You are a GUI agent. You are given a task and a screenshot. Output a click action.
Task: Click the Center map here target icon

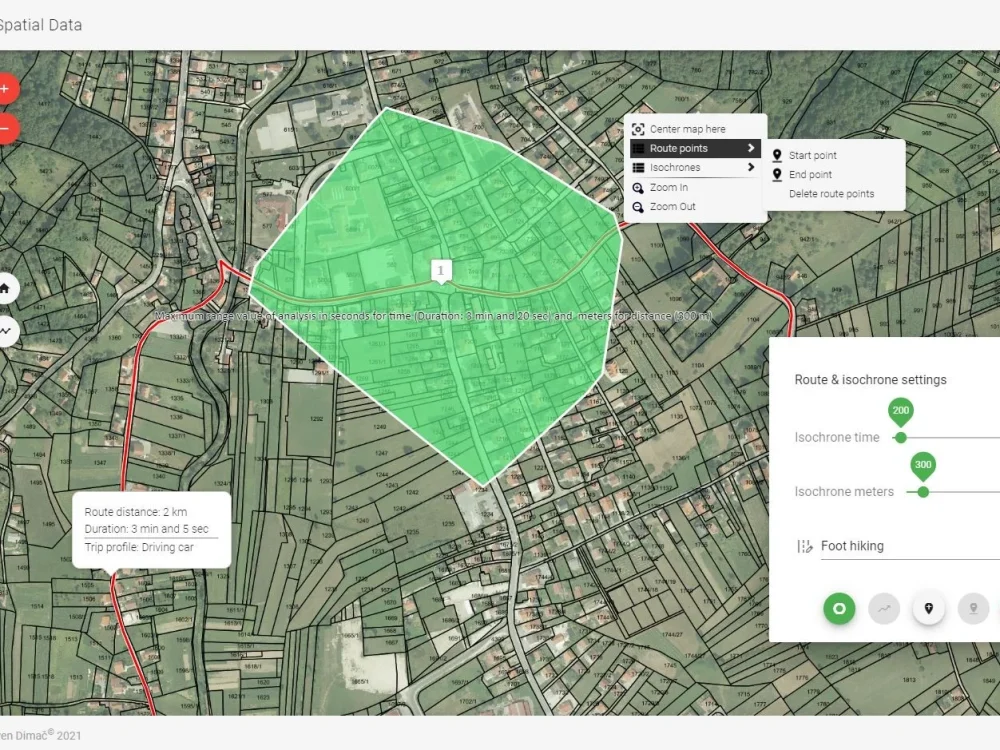pos(638,129)
